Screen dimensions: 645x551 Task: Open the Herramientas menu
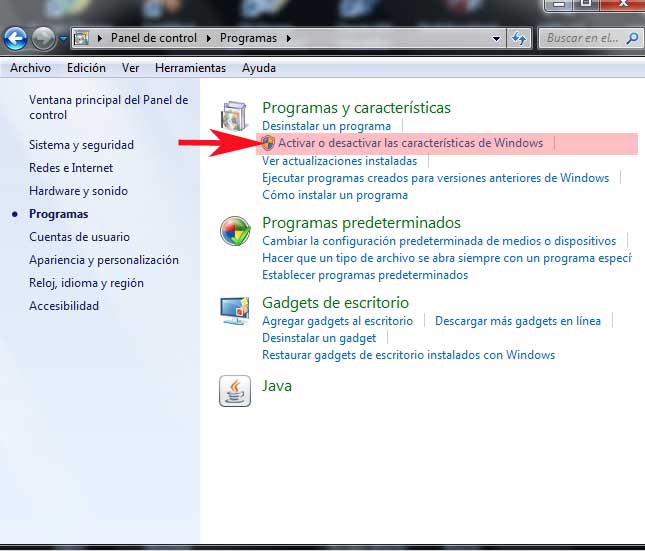190,68
